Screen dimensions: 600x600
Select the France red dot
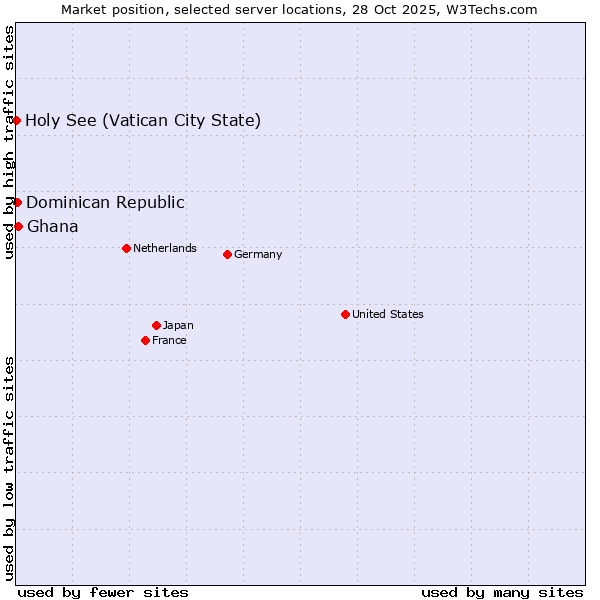[x=146, y=340]
